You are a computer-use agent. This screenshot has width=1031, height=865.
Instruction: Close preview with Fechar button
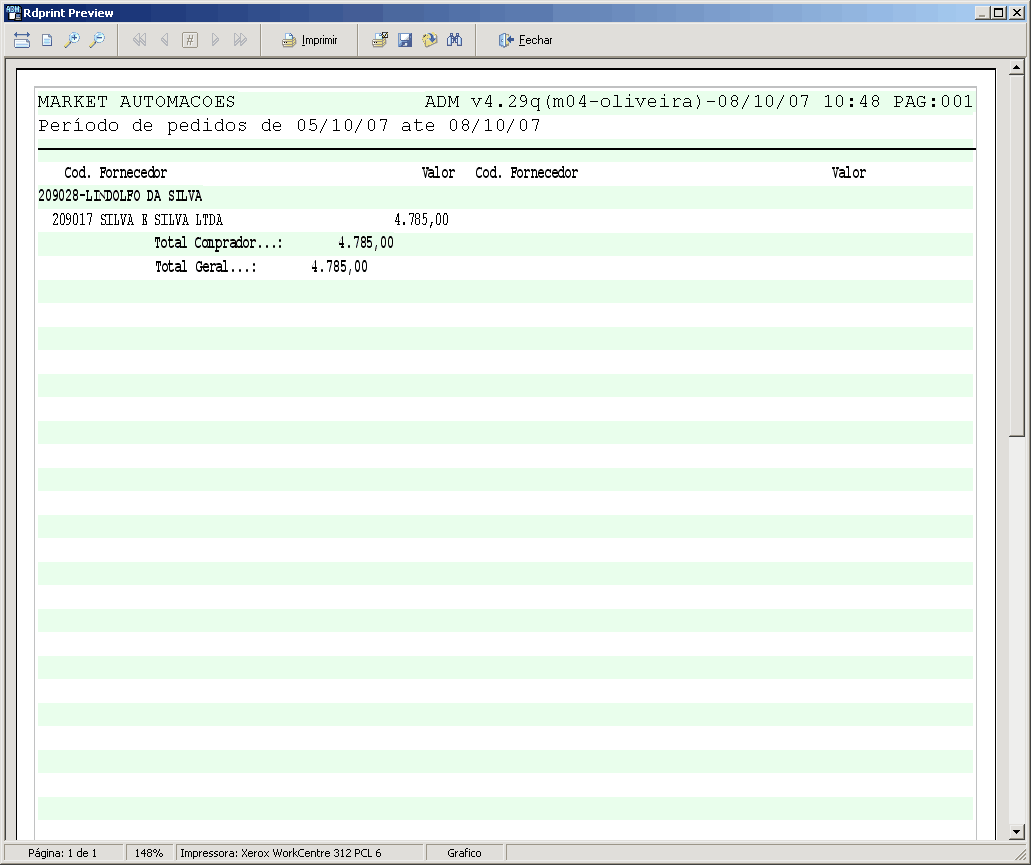tap(525, 40)
